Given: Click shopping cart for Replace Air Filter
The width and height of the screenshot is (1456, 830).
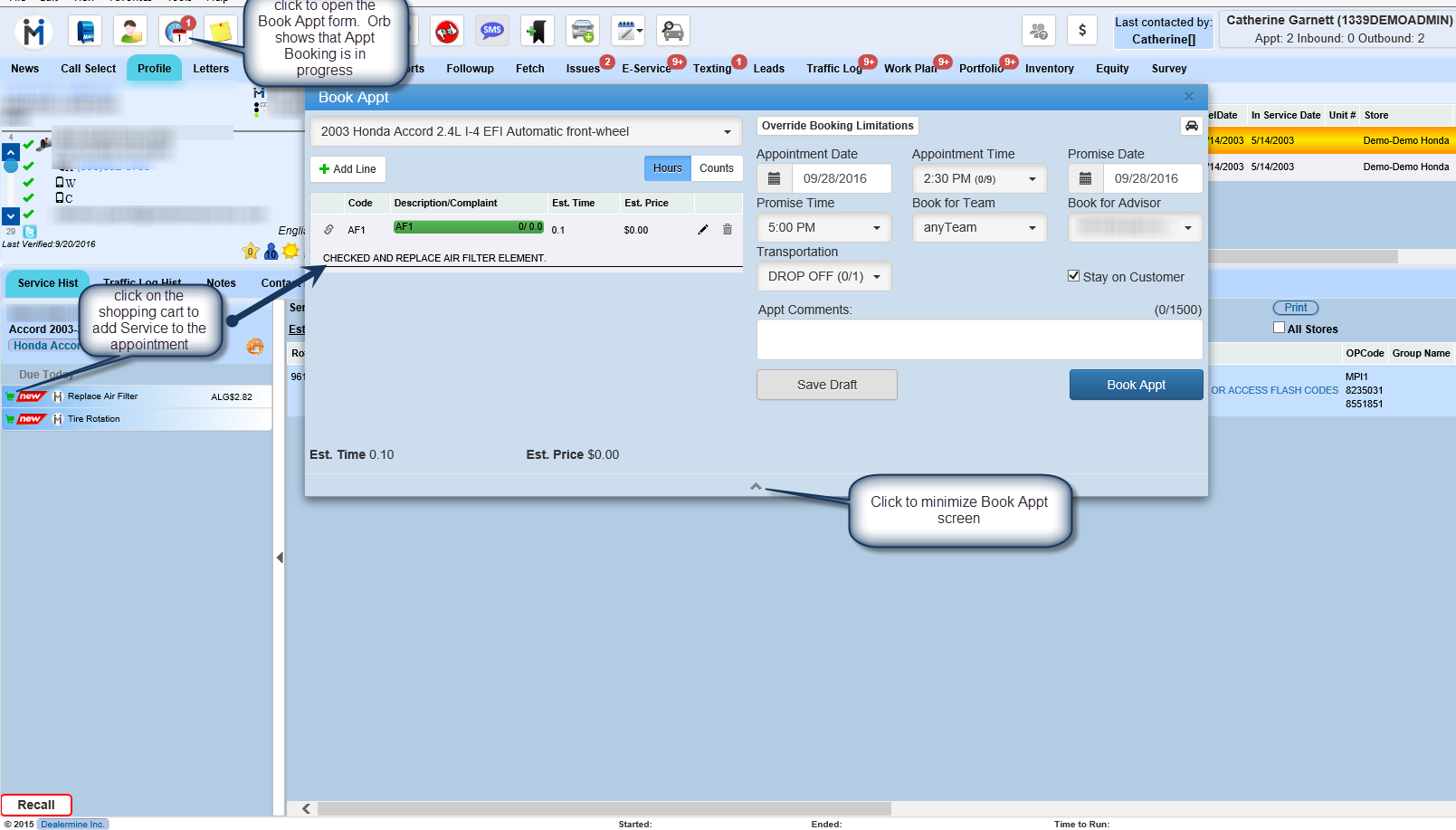Looking at the screenshot, I should (x=10, y=396).
